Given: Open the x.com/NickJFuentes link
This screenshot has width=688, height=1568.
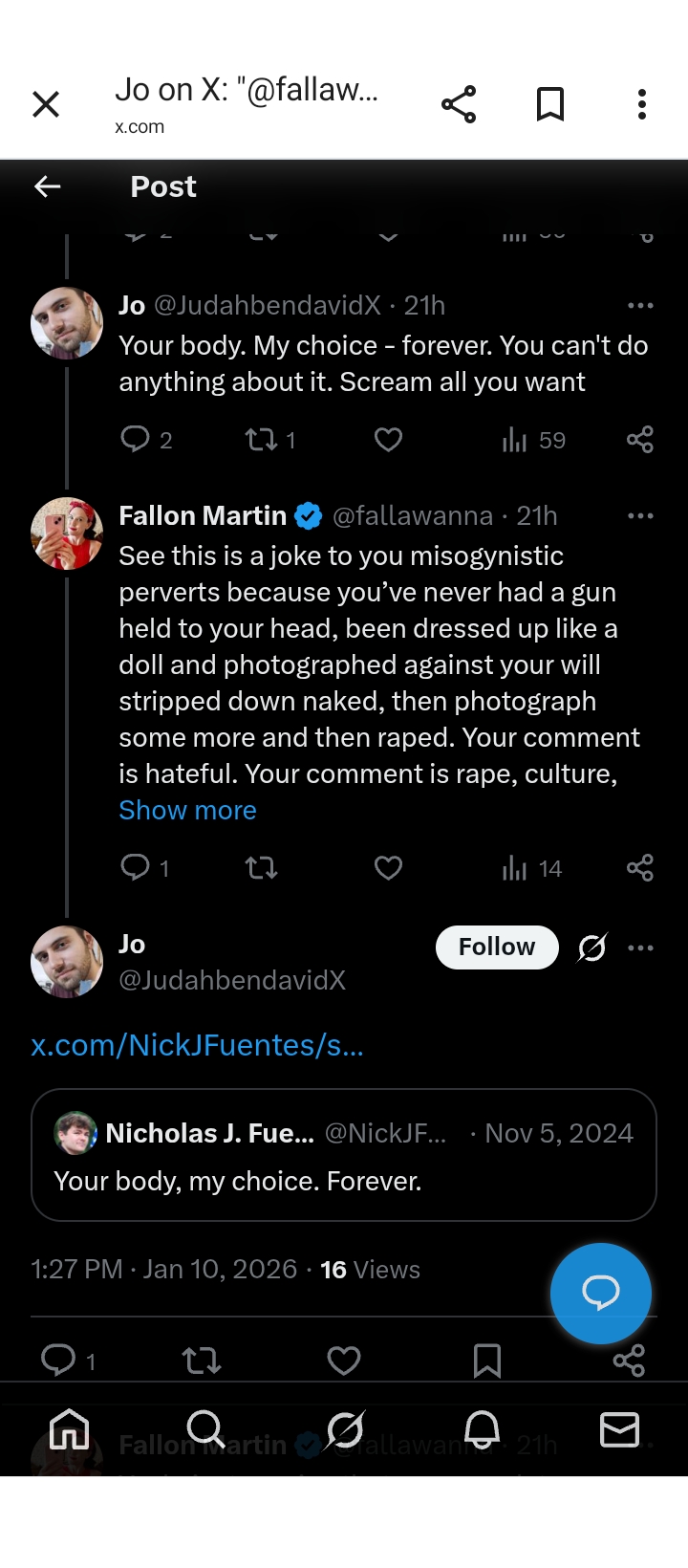Looking at the screenshot, I should [197, 1046].
